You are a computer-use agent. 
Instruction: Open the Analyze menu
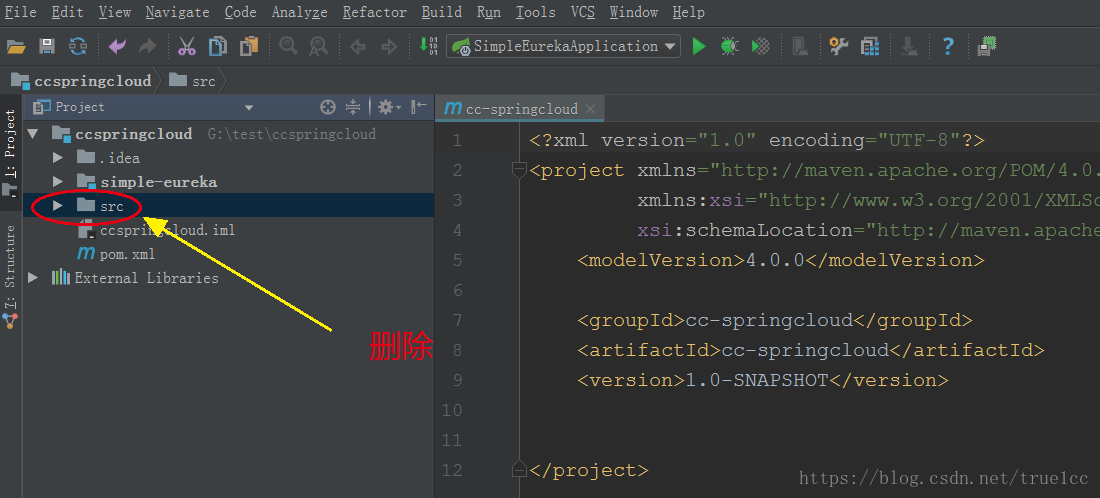click(x=300, y=12)
